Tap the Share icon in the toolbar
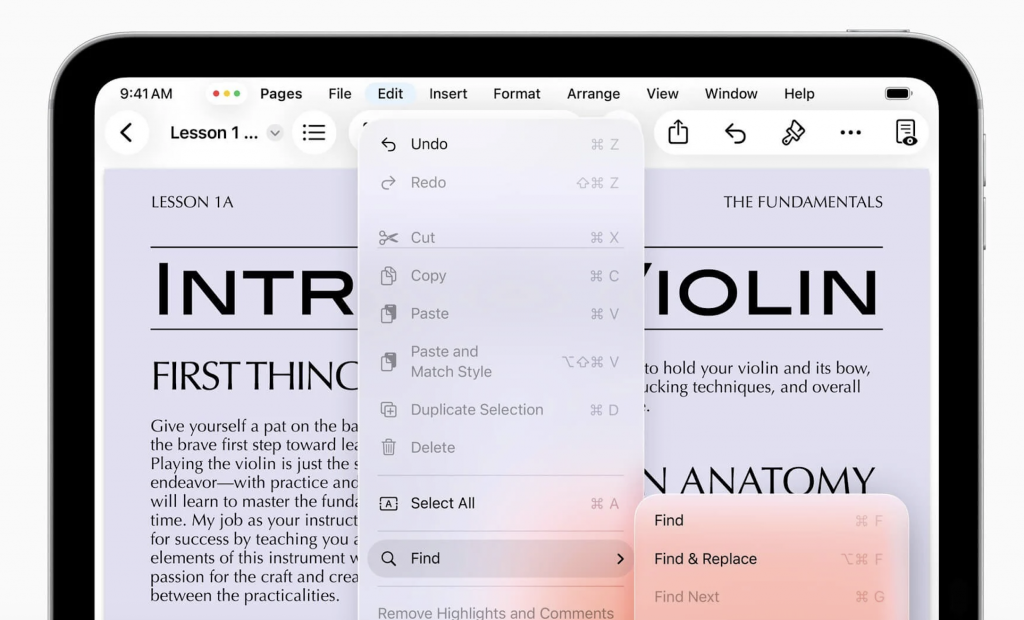 coord(678,133)
